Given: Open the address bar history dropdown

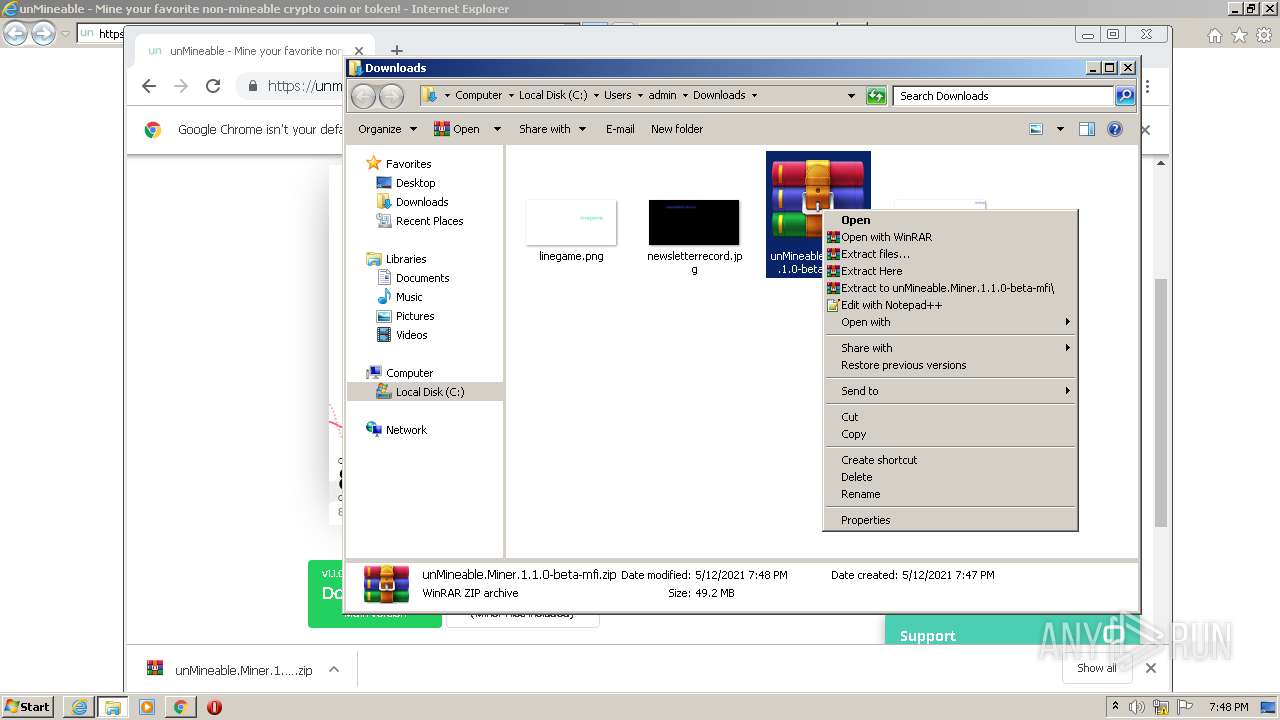Looking at the screenshot, I should (851, 96).
